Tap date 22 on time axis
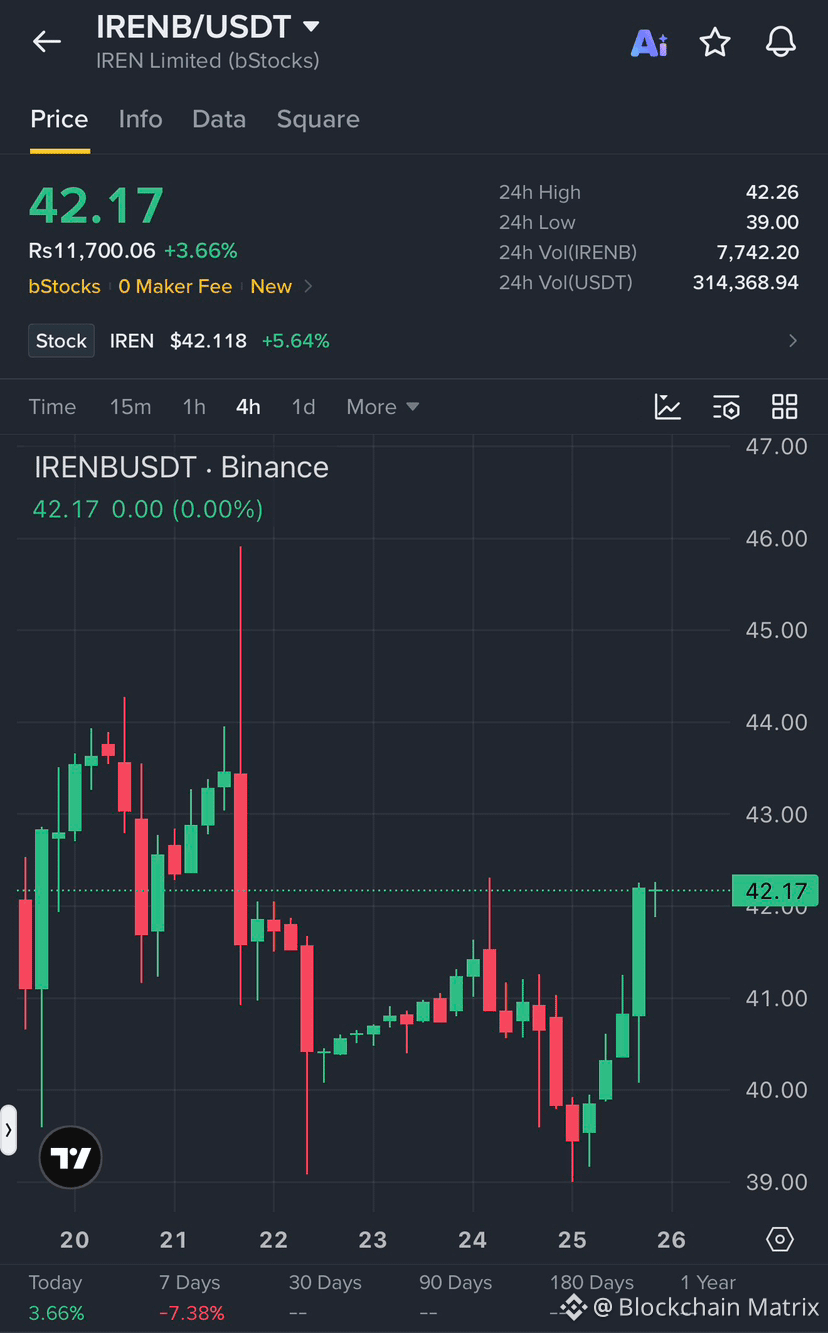The width and height of the screenshot is (828, 1333). pyautogui.click(x=273, y=1240)
